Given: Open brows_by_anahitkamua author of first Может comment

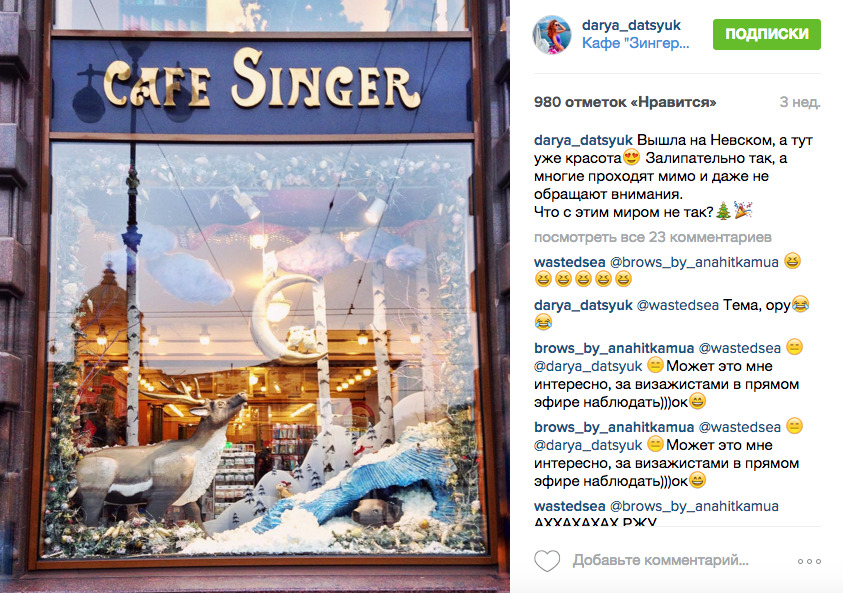Looking at the screenshot, I should (614, 348).
